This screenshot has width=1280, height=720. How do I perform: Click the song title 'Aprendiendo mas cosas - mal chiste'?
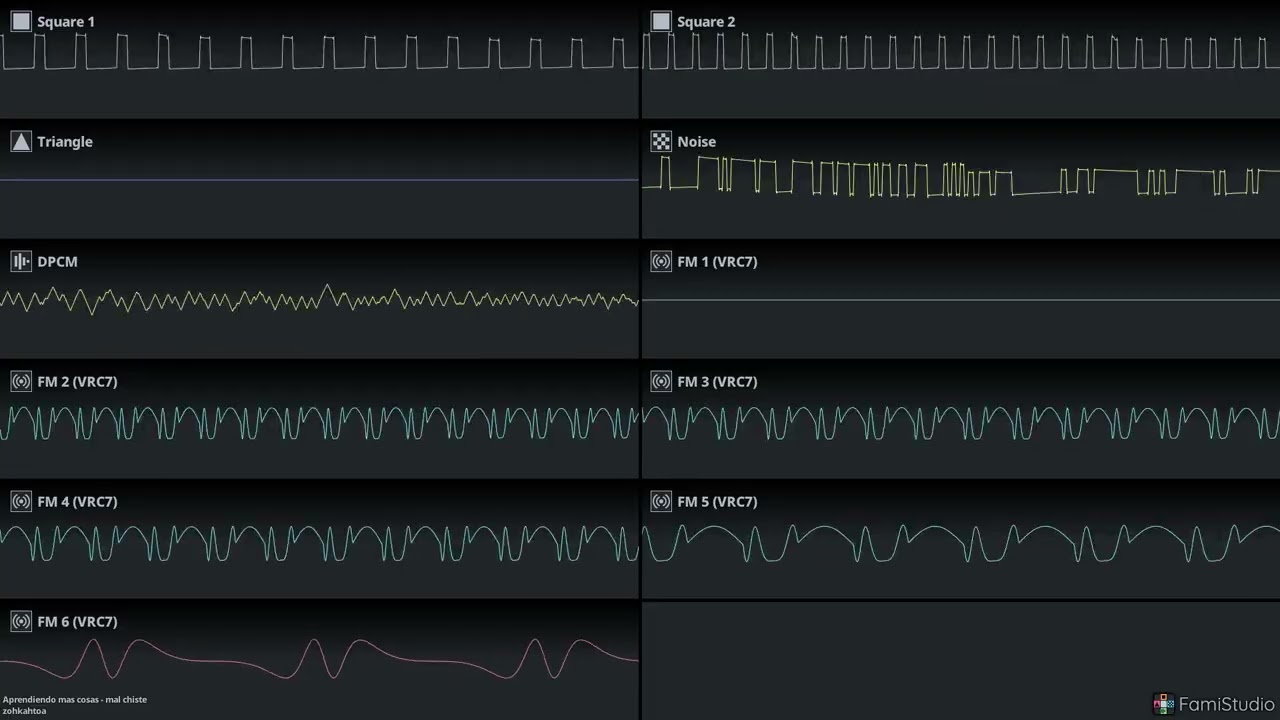75,699
